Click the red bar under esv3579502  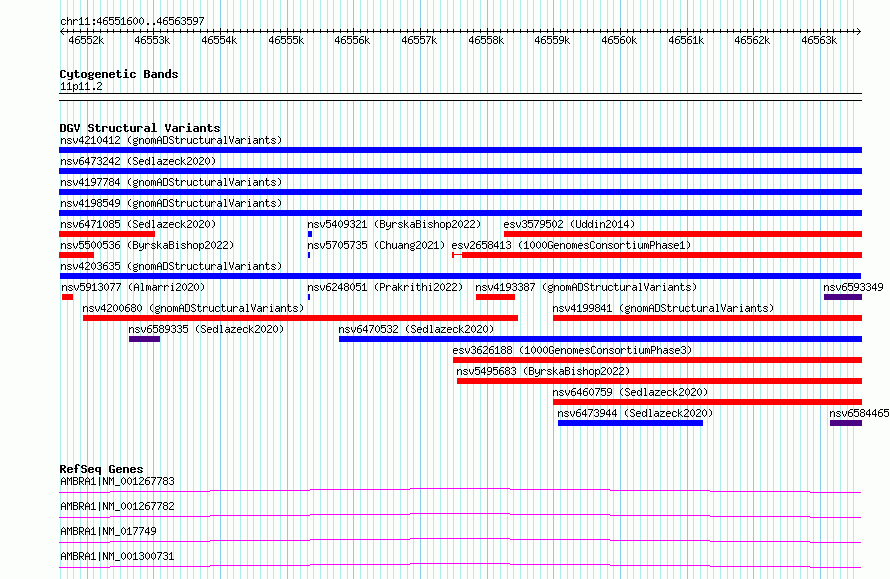point(683,234)
